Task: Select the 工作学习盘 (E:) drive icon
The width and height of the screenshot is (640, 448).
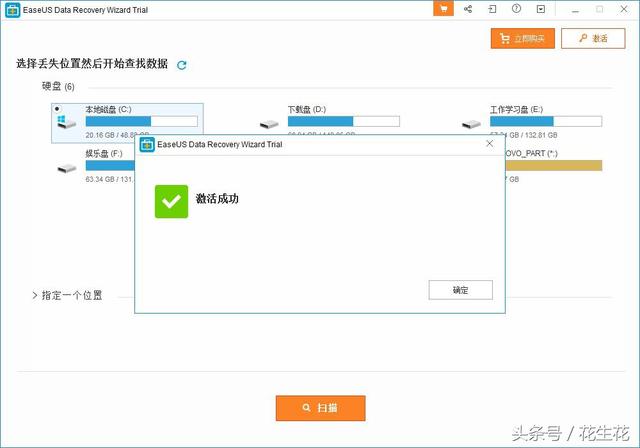Action: tap(471, 124)
